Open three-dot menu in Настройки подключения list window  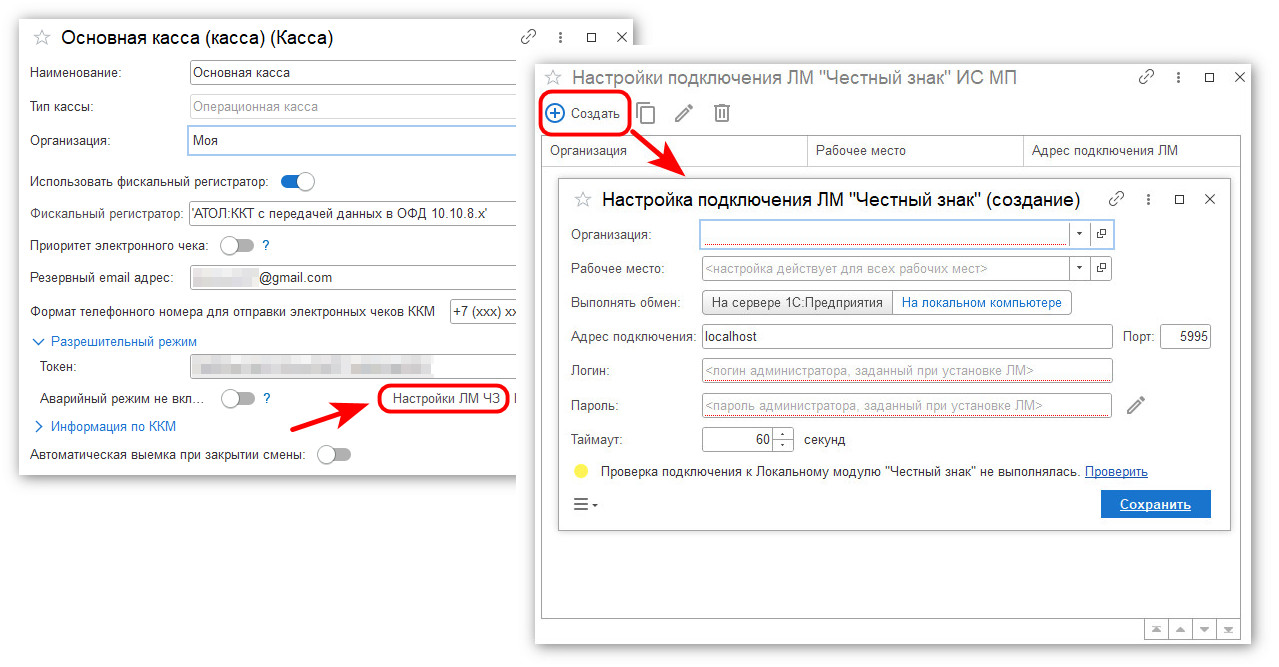pos(1178,77)
